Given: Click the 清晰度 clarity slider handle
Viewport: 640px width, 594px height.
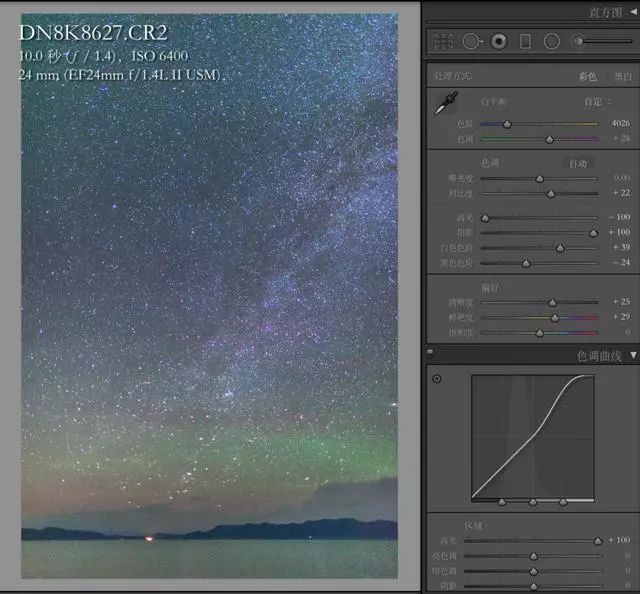Looking at the screenshot, I should coord(552,303).
